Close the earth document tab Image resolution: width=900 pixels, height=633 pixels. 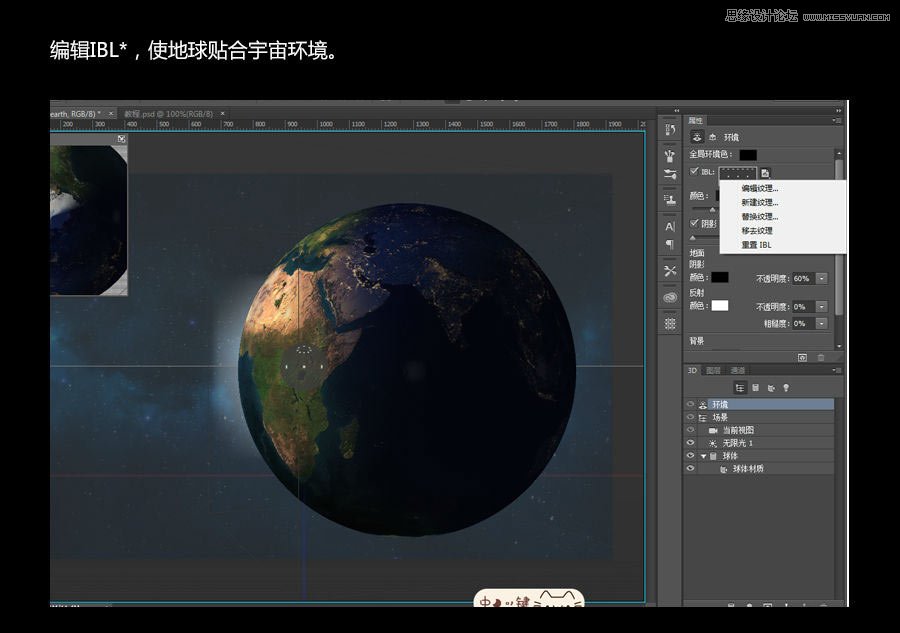coord(111,114)
